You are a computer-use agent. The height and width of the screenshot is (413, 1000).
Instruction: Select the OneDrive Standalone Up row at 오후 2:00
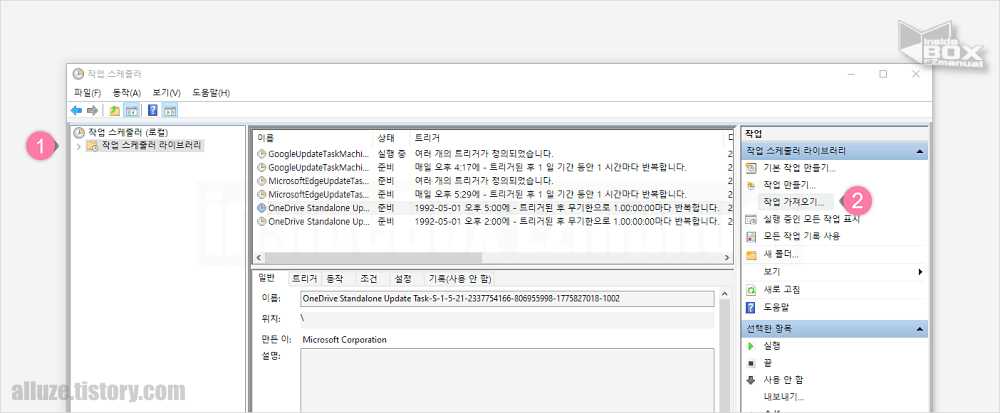[x=492, y=222]
